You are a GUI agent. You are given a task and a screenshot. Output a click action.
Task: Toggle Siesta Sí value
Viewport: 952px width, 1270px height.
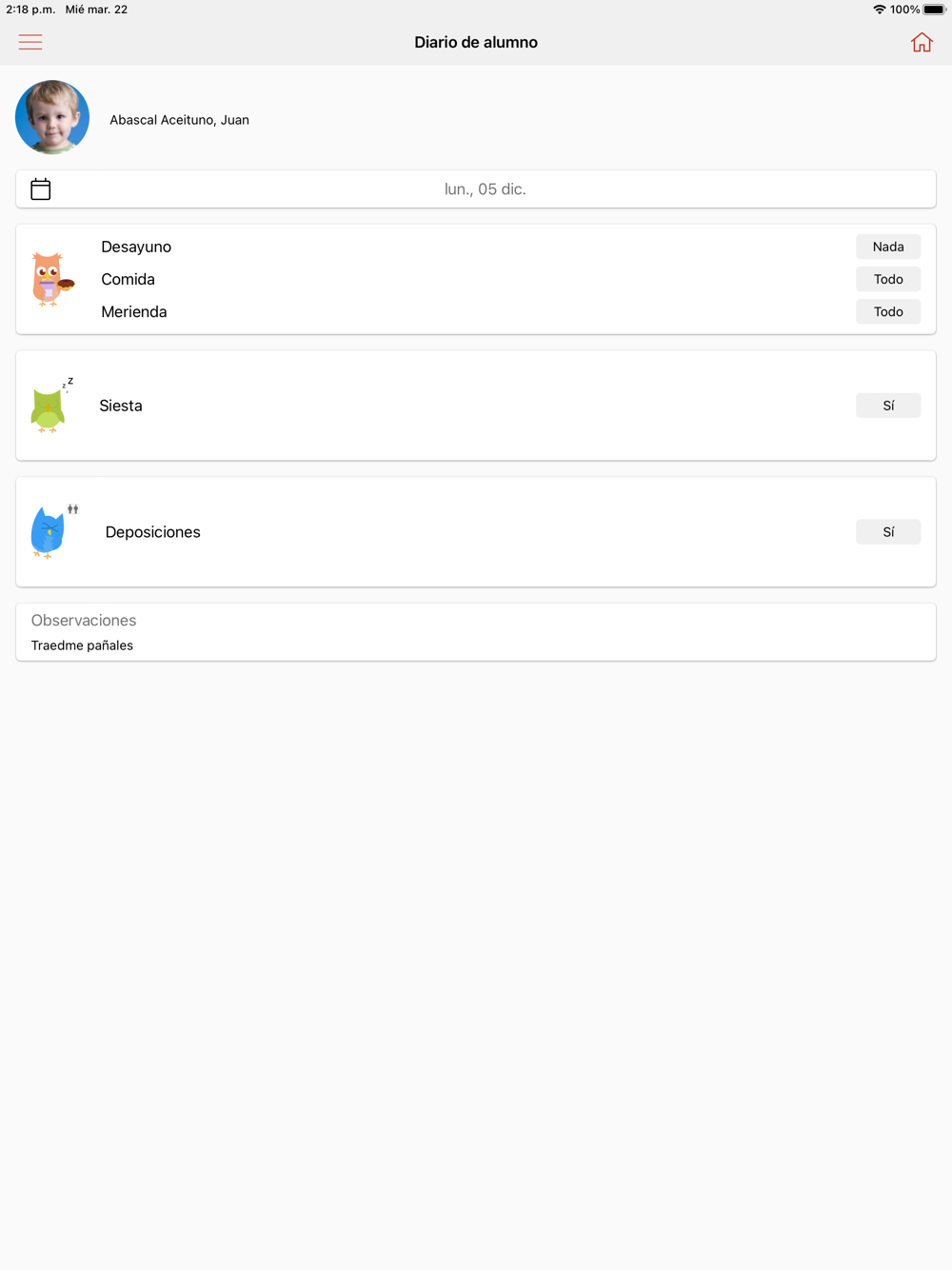[x=888, y=406]
